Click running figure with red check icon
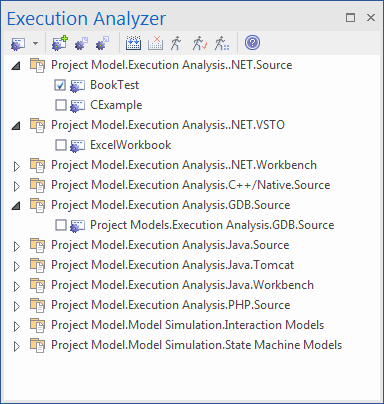Screen dimensions: 384x404 199,43
